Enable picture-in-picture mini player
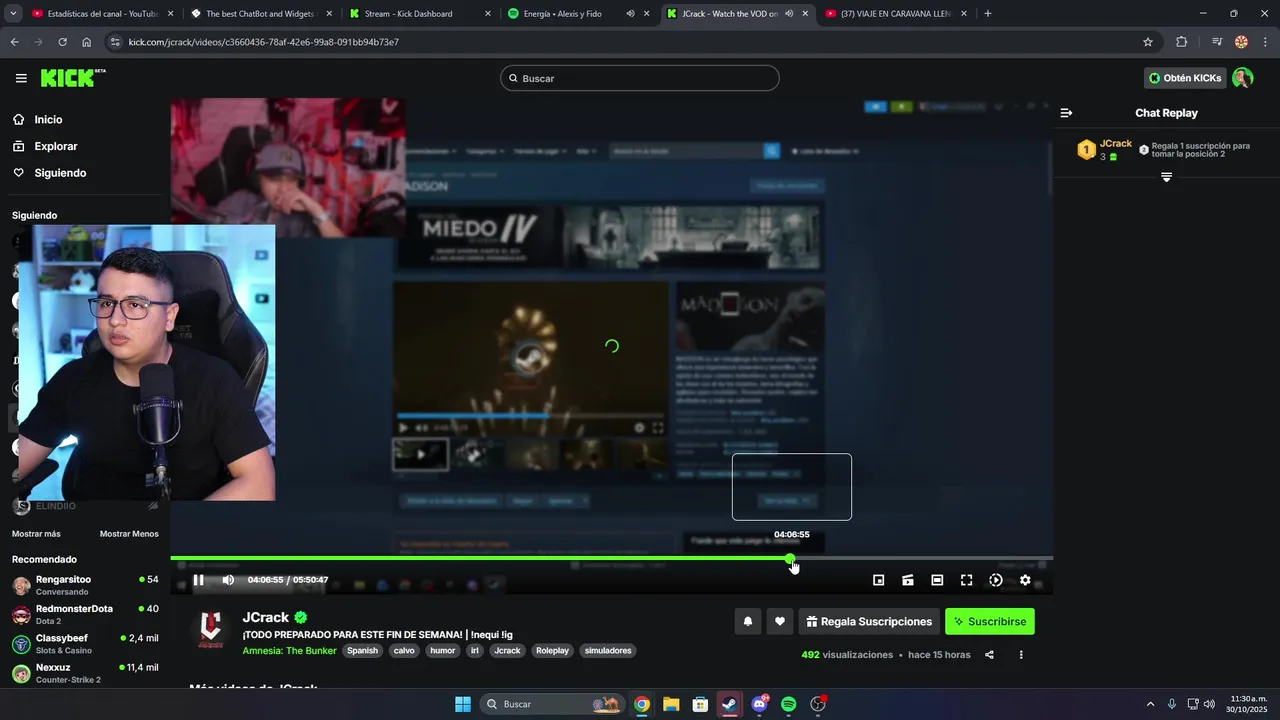The width and height of the screenshot is (1280, 720). (x=879, y=580)
